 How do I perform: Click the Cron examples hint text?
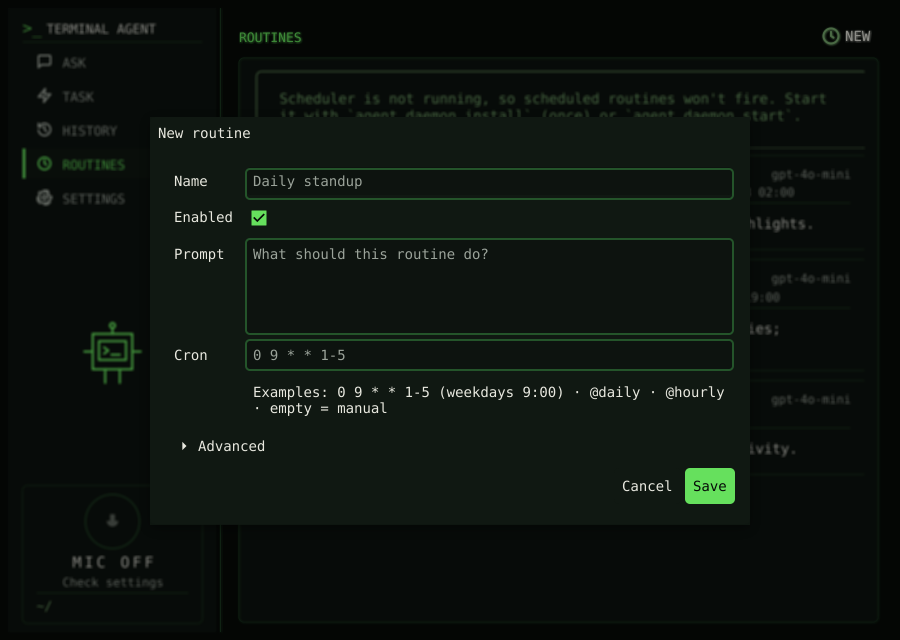click(x=488, y=400)
